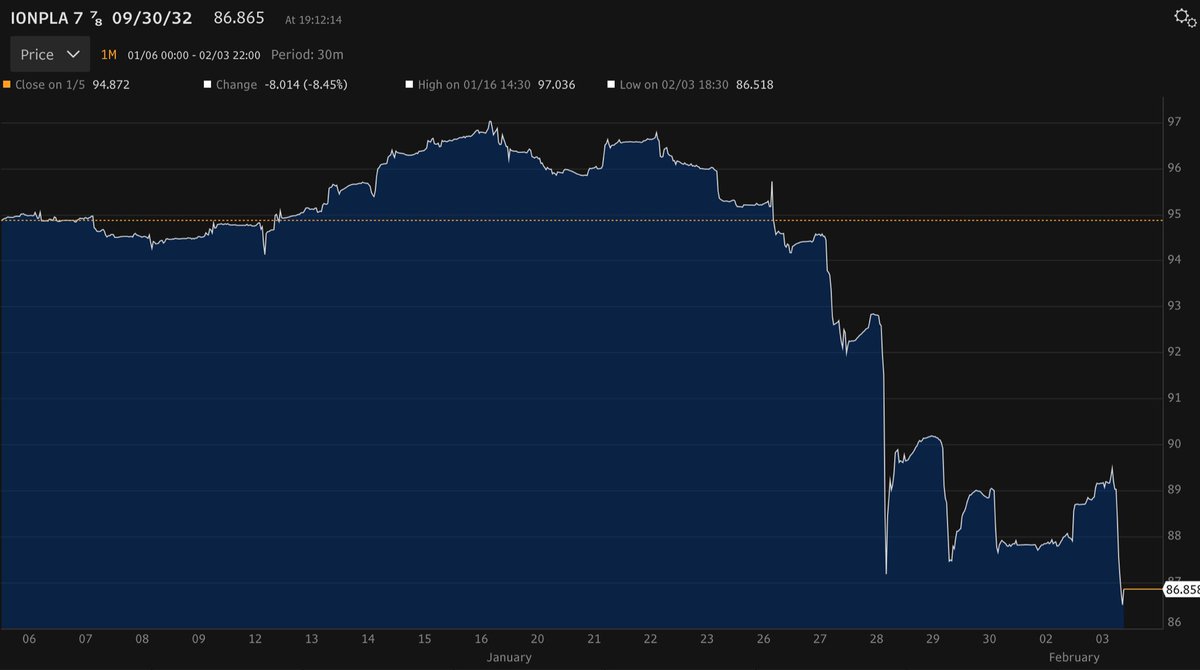Toggle the Low on 02/03 18:30 legend marker
Viewport: 1200px width, 670px height.
611,85
